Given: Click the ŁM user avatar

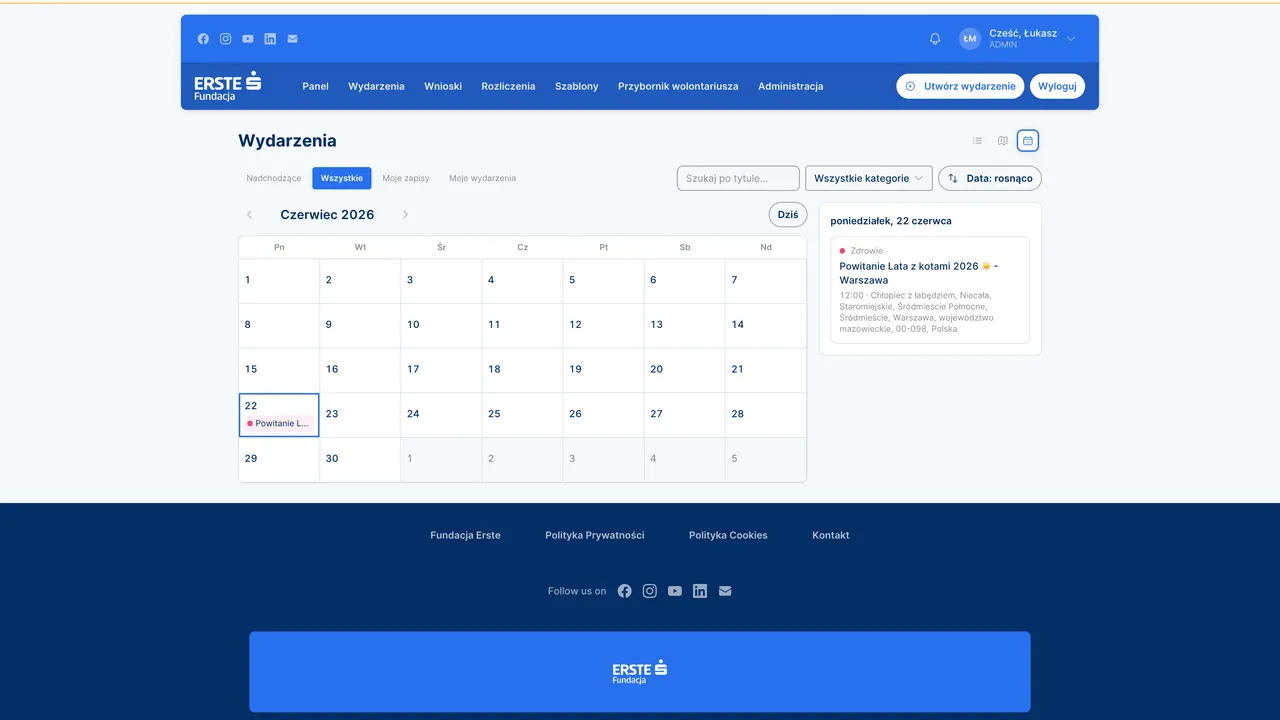Looking at the screenshot, I should (969, 39).
